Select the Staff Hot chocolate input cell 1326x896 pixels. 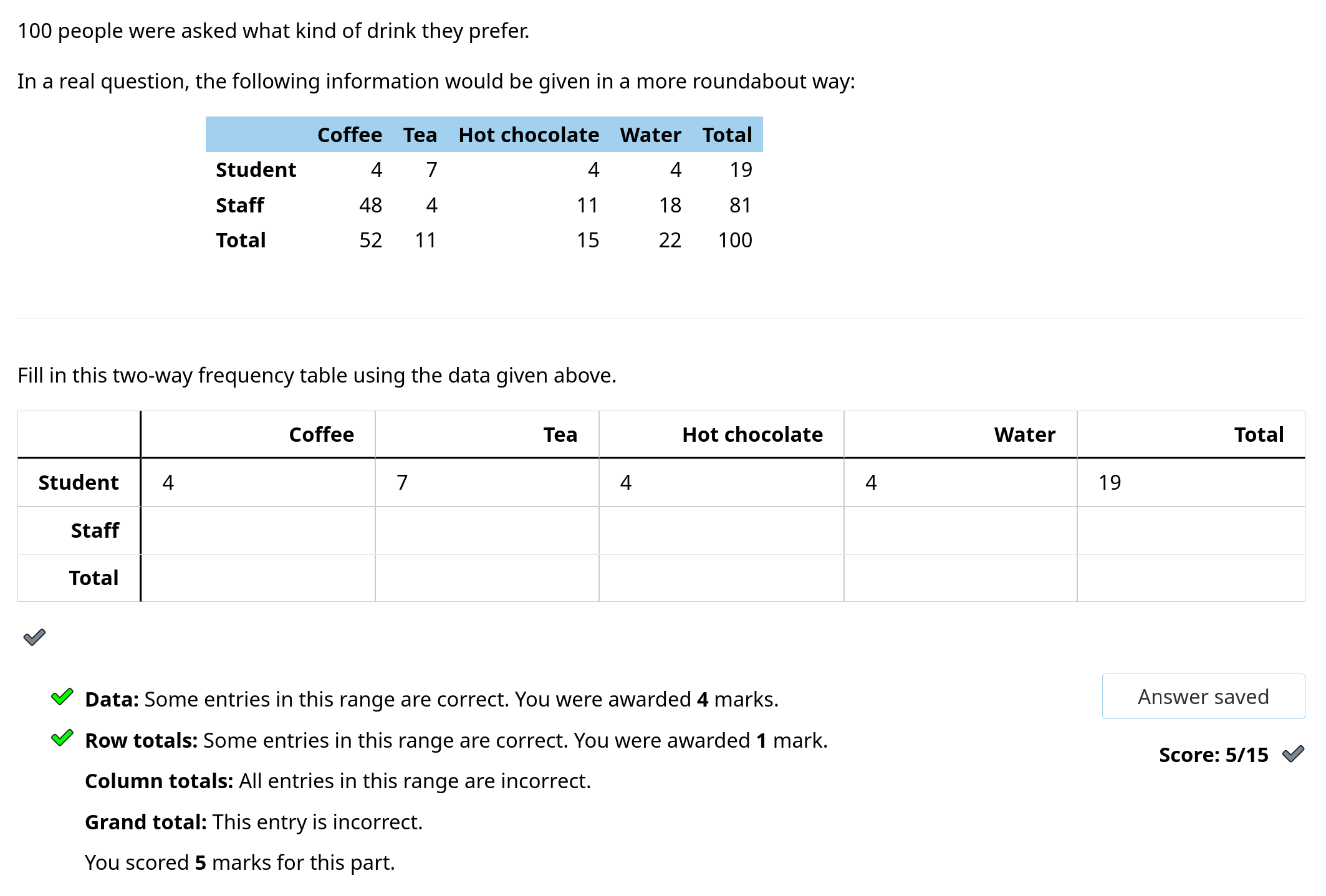click(x=721, y=530)
